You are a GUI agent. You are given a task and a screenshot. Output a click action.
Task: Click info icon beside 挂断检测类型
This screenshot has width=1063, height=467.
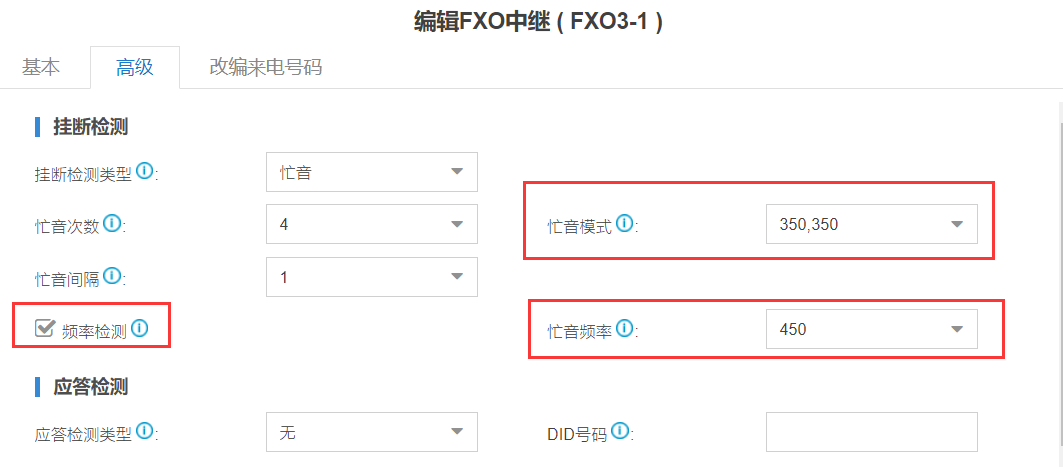tap(144, 171)
